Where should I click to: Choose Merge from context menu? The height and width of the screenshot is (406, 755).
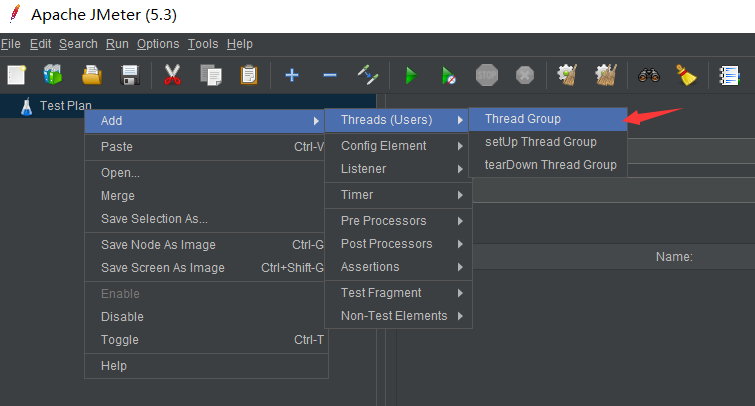(x=205, y=196)
